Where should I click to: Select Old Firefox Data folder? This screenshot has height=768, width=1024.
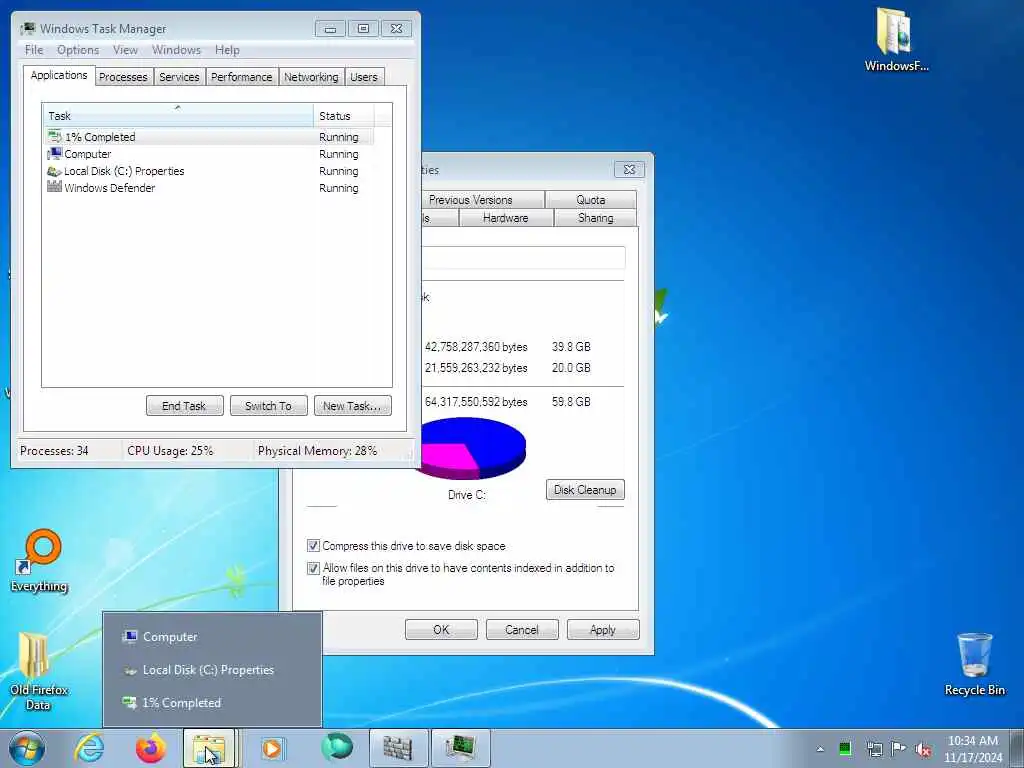38,671
